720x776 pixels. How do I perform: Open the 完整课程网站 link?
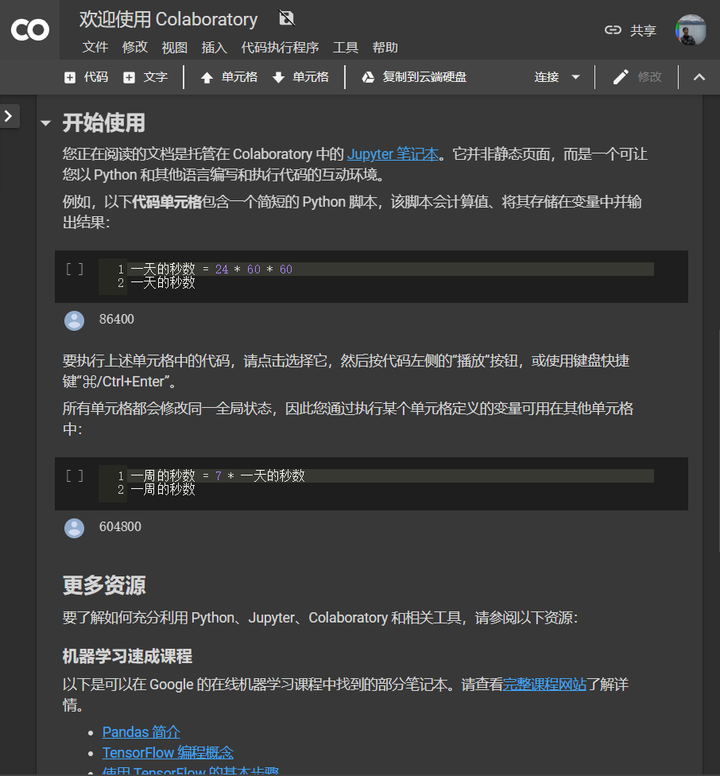pos(544,685)
